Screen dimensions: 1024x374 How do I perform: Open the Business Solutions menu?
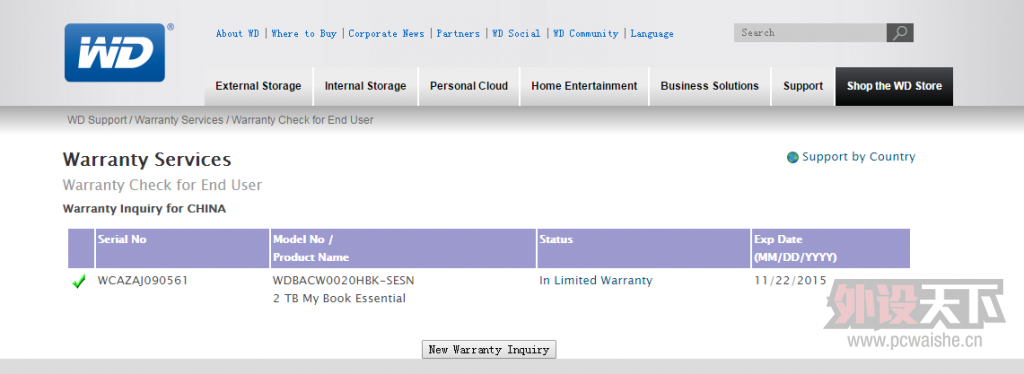pyautogui.click(x=710, y=86)
